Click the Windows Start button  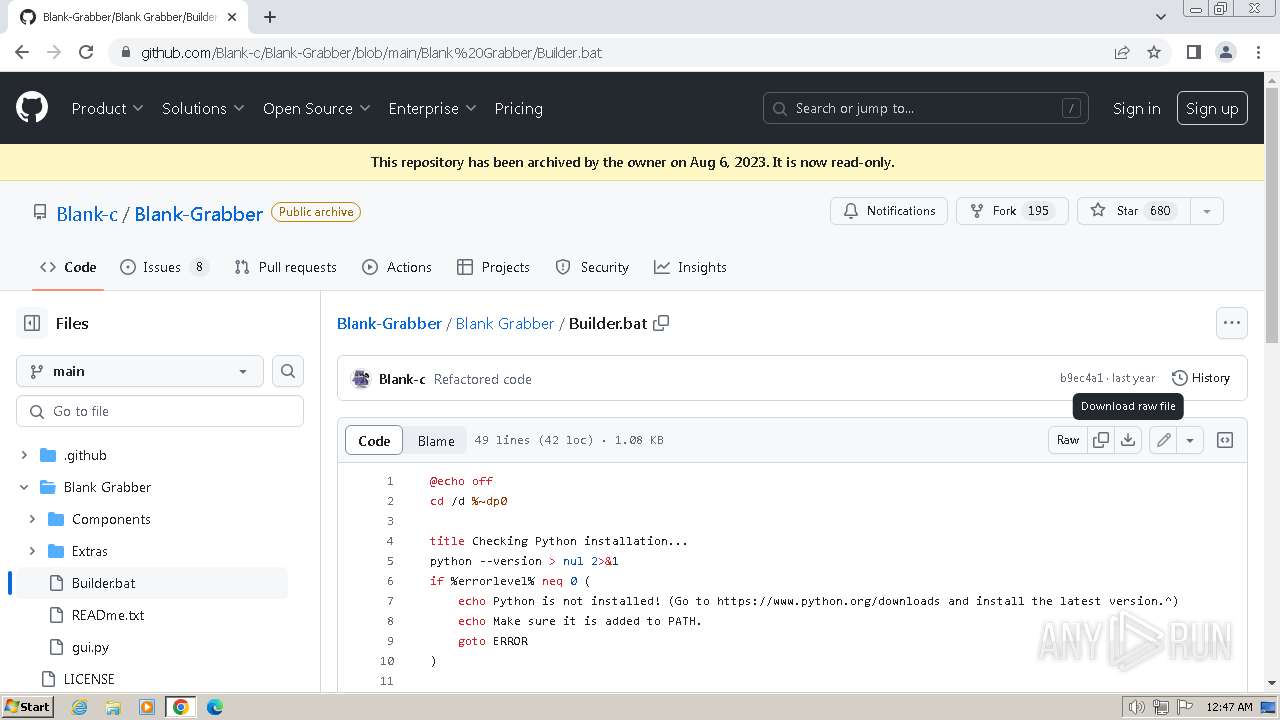coord(27,706)
